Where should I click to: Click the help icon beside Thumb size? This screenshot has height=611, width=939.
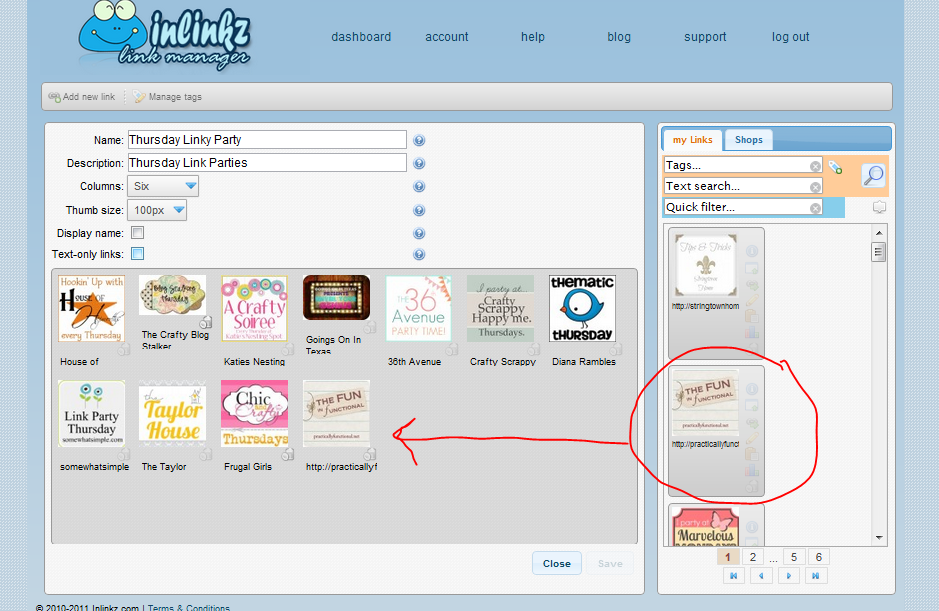pyautogui.click(x=419, y=210)
